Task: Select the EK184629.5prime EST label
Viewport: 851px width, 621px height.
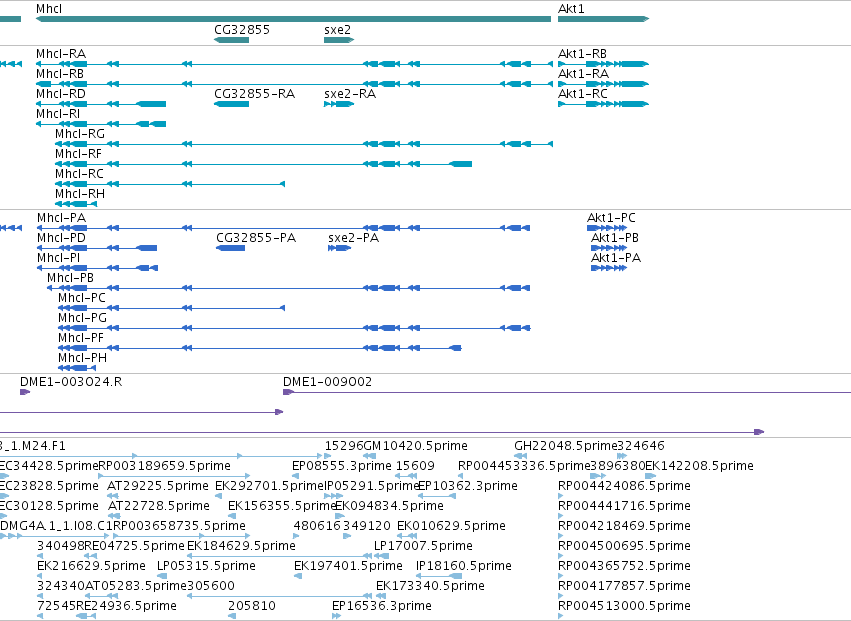Action: [242, 546]
